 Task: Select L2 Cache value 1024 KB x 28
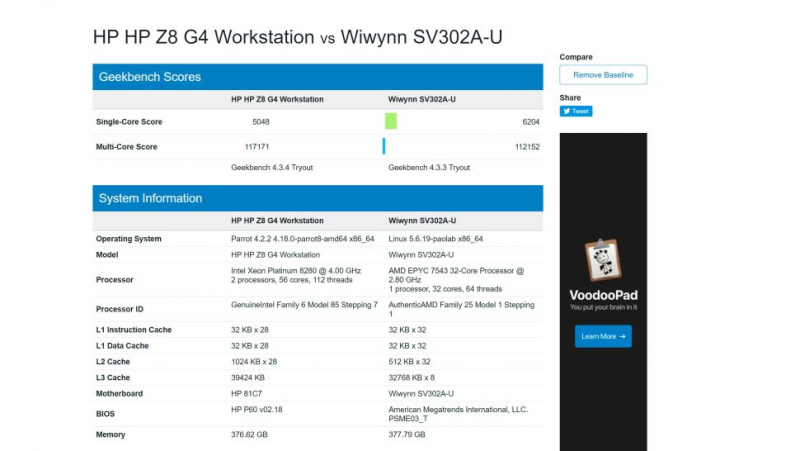coord(254,362)
